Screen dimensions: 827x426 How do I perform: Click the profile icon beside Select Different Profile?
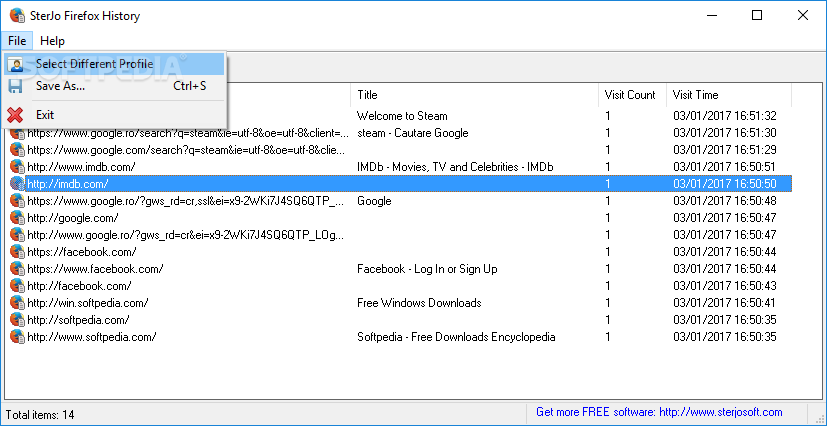coord(15,64)
